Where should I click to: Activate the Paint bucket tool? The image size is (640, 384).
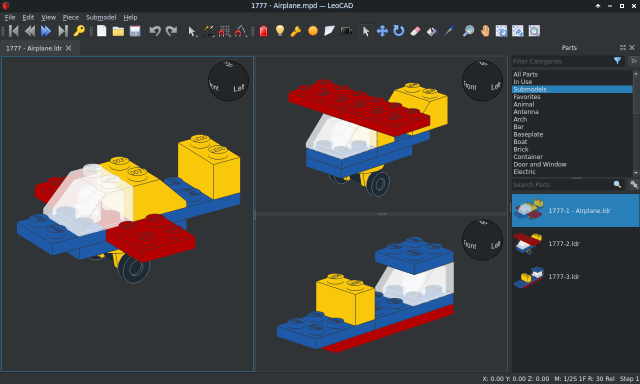pos(432,31)
